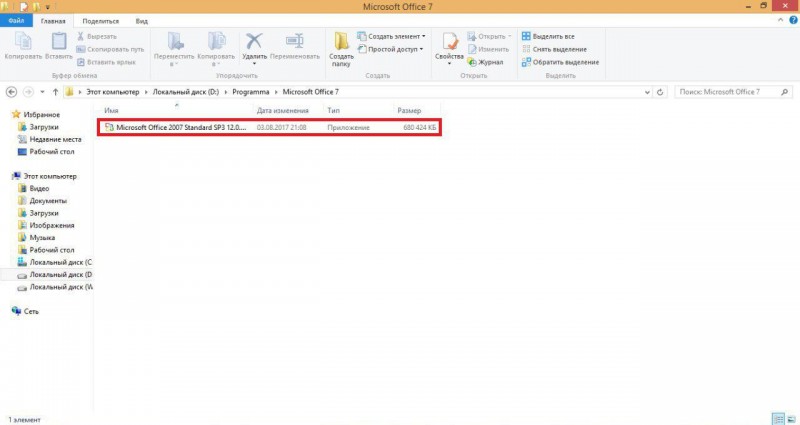The width and height of the screenshot is (800, 425).
Task: Expand the Удалить dropdown arrow
Action: click(x=254, y=63)
